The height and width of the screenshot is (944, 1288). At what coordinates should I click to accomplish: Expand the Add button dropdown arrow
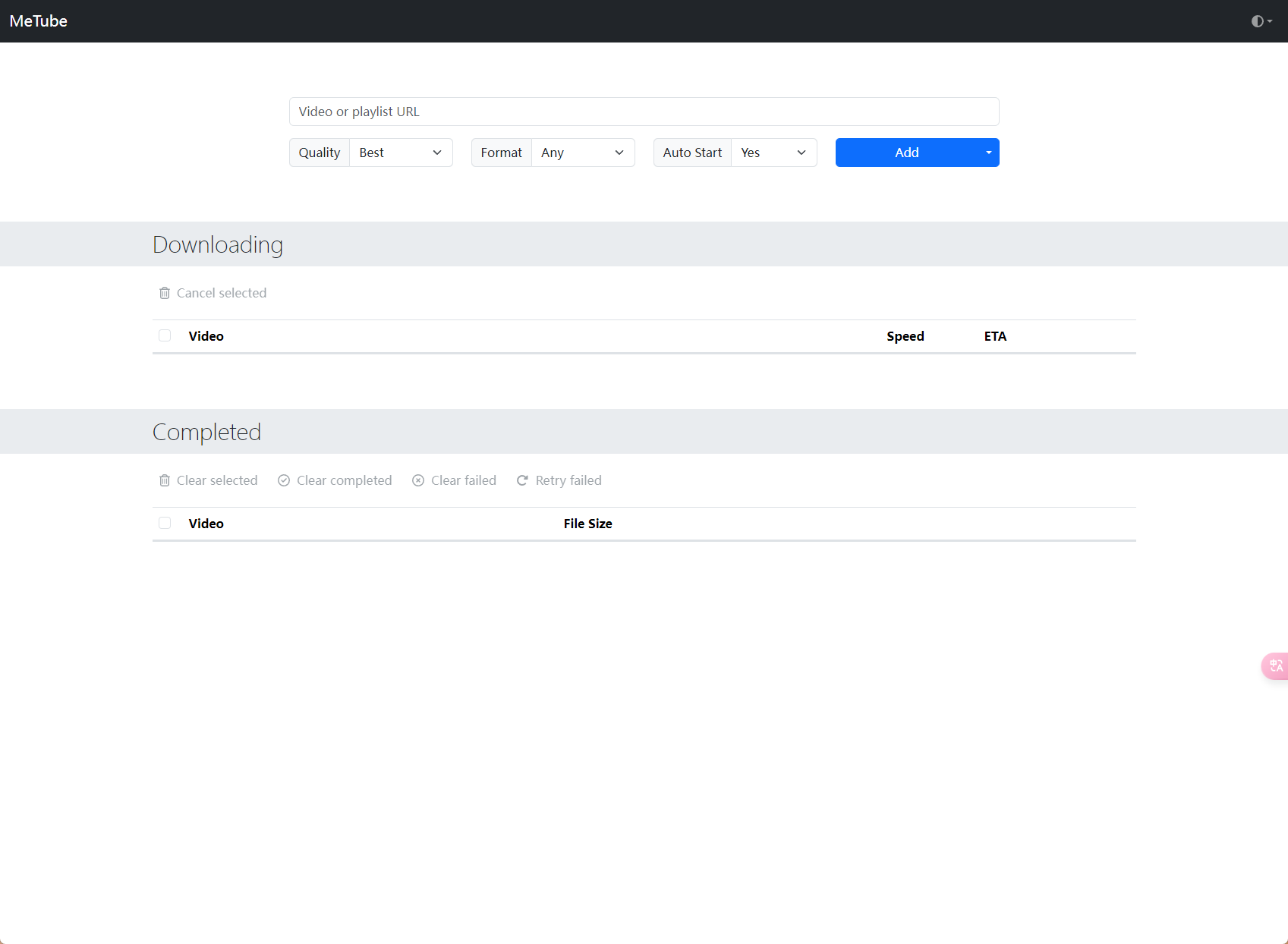pyautogui.click(x=989, y=153)
